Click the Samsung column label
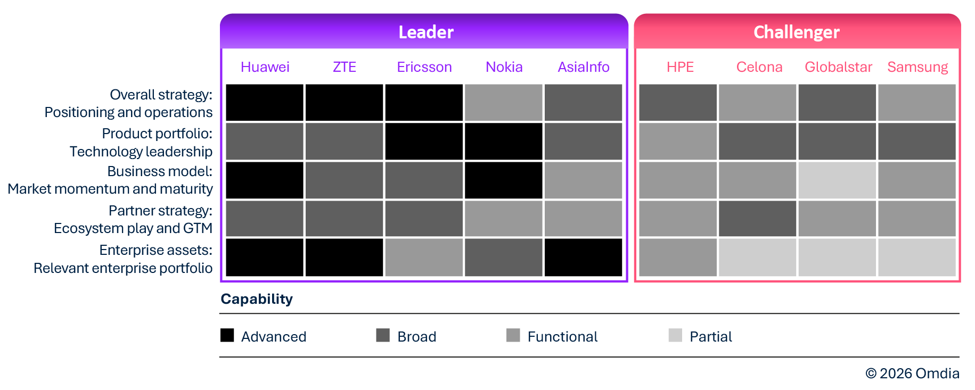This screenshot has width=975, height=390. [x=917, y=67]
